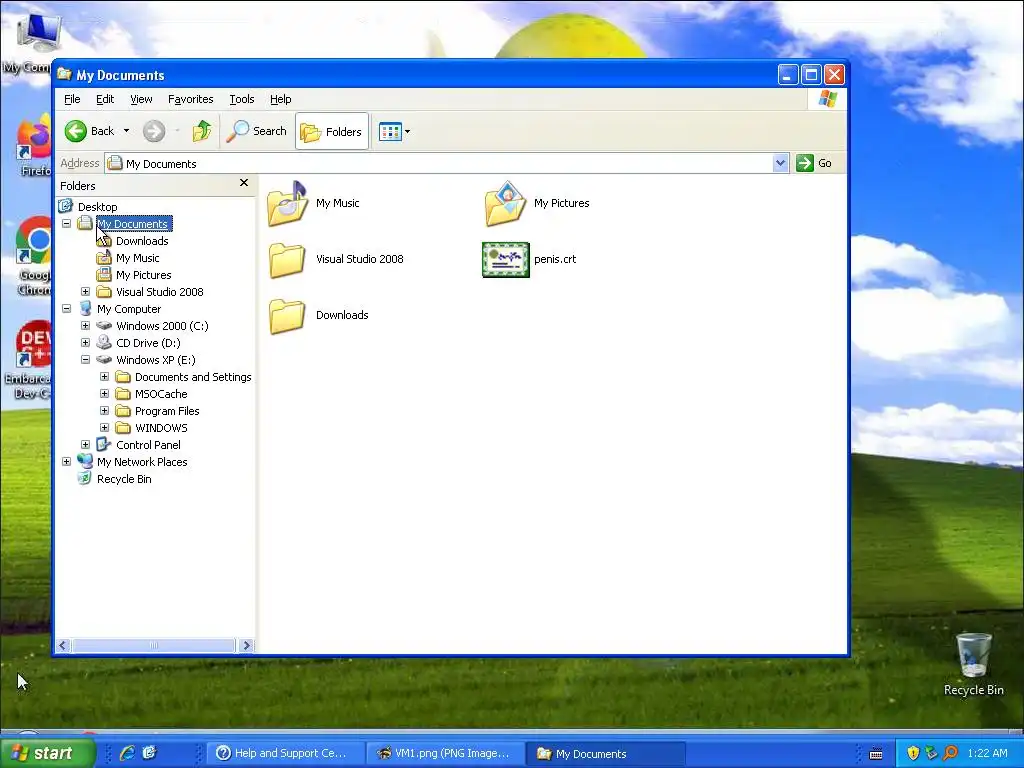Select the Downloads folder in file pane
This screenshot has width=1024, height=768.
coord(287,315)
